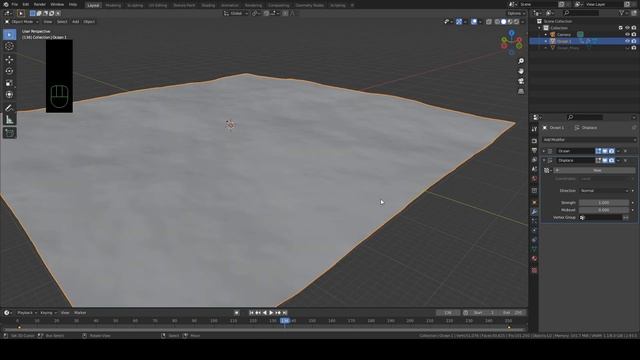Toggle X-ray display in the viewport header
640x360 pixels.
point(489,22)
